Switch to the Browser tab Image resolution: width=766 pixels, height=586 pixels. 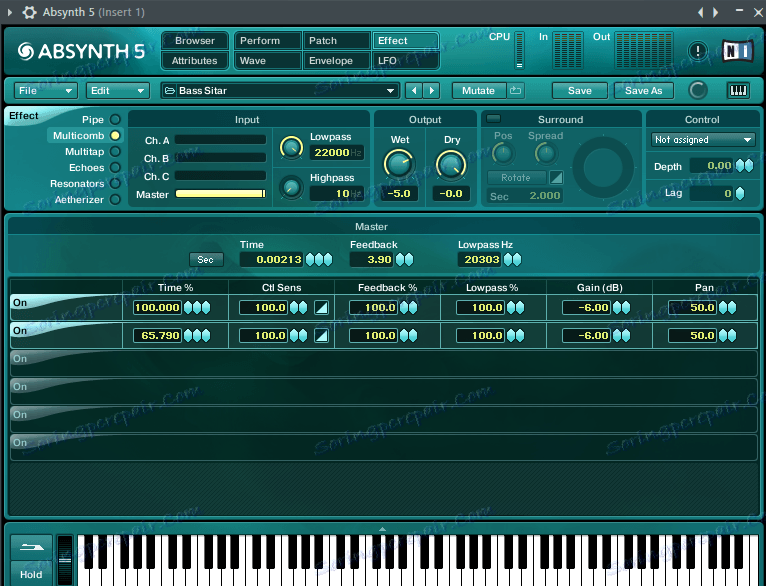pyautogui.click(x=195, y=41)
